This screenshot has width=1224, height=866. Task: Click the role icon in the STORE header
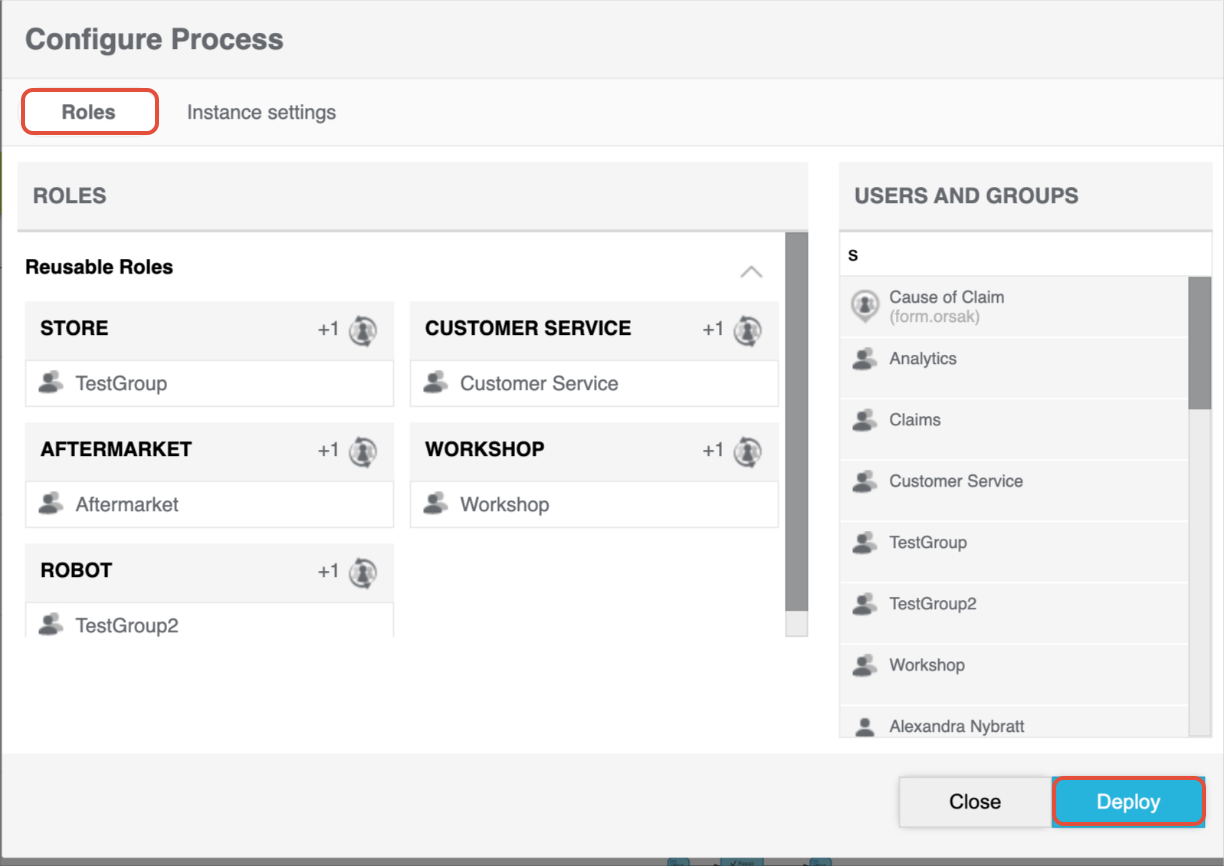(x=363, y=330)
